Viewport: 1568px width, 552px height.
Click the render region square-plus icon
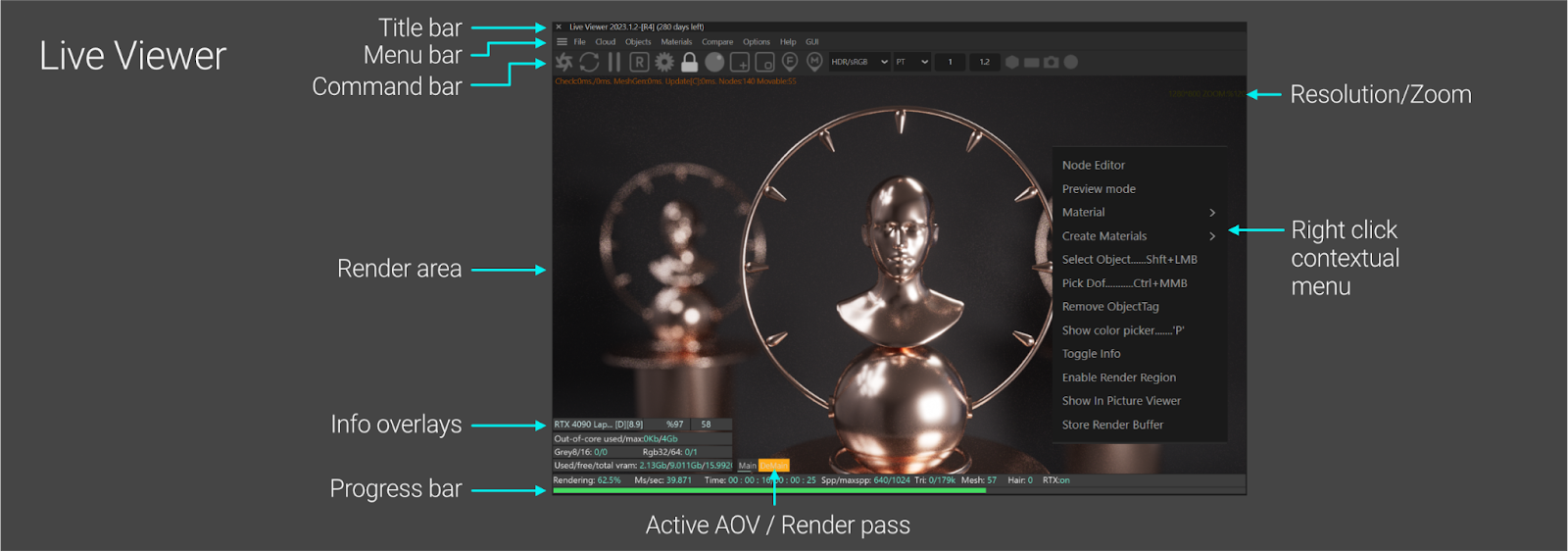[740, 63]
